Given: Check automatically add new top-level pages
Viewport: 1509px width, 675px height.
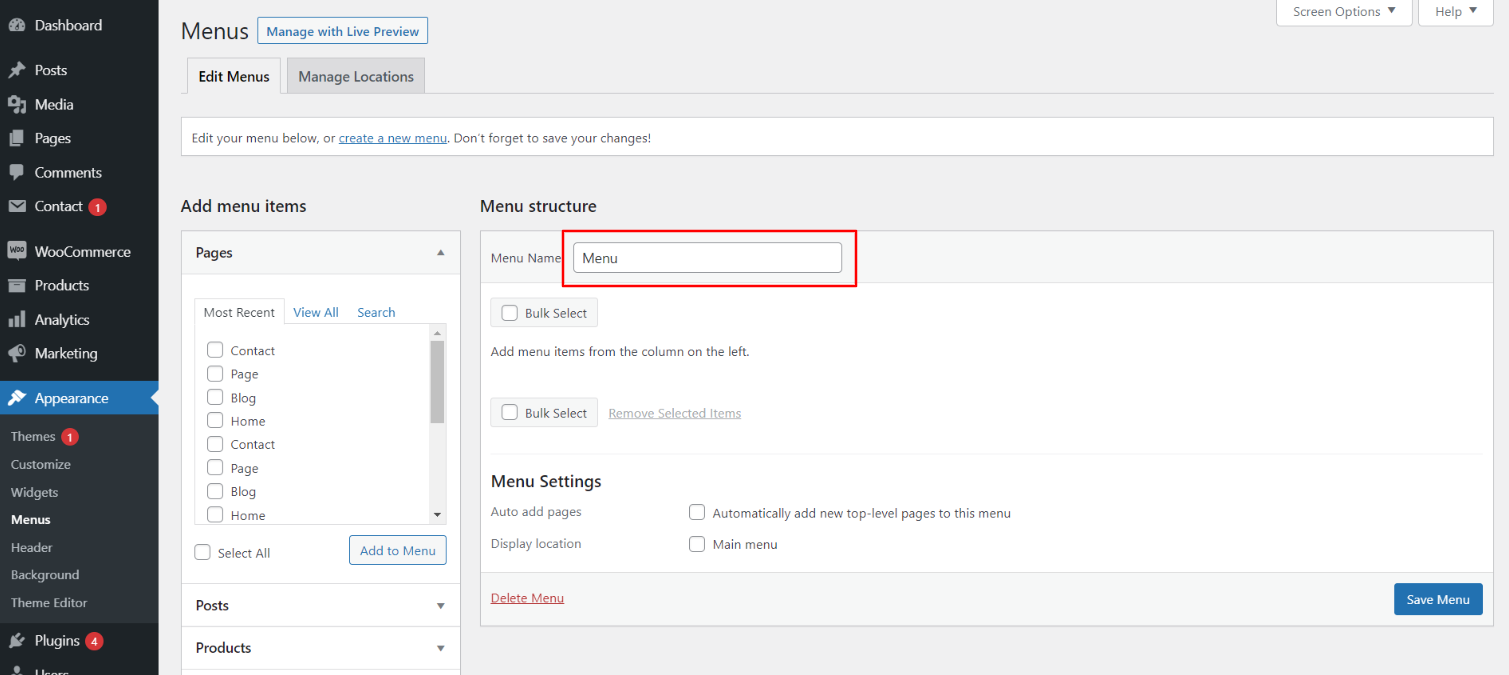Looking at the screenshot, I should coord(697,513).
